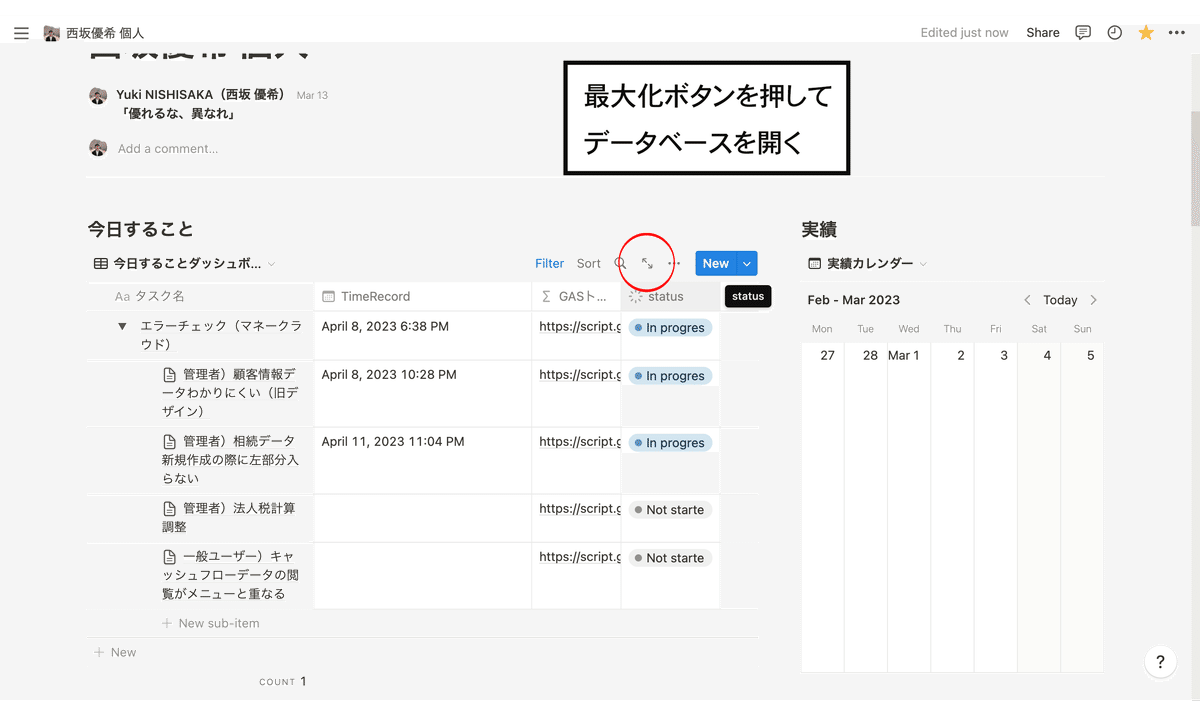Open page icon for 管理者）相続データ新規作成
The height and width of the screenshot is (714, 1200).
coord(170,442)
